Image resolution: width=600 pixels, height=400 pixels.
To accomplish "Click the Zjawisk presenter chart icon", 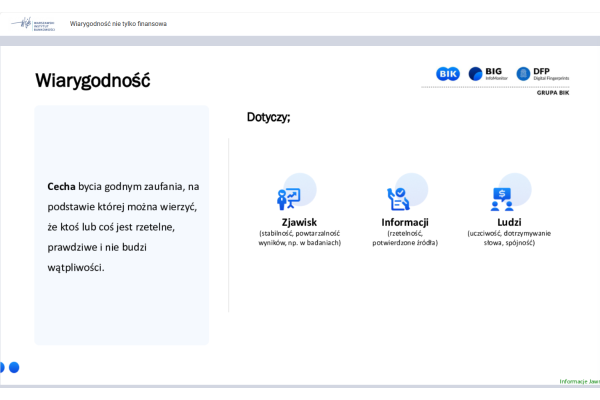I will pyautogui.click(x=289, y=198).
